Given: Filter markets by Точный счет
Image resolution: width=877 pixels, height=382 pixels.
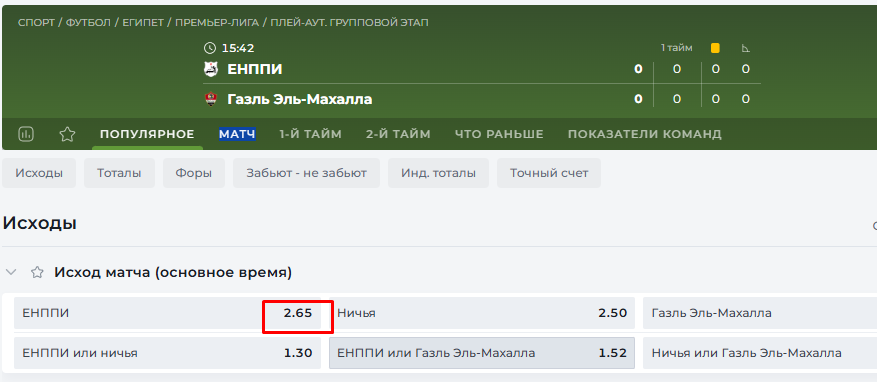Looking at the screenshot, I should tap(549, 173).
